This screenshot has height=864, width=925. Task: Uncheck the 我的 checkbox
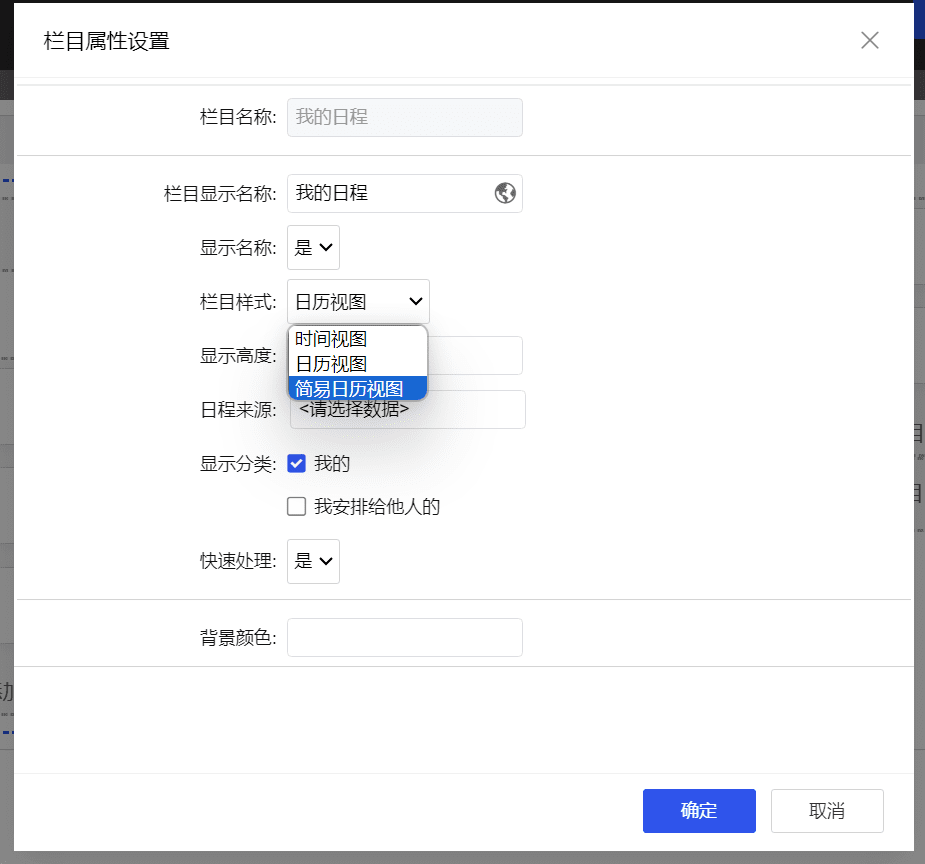[296, 464]
